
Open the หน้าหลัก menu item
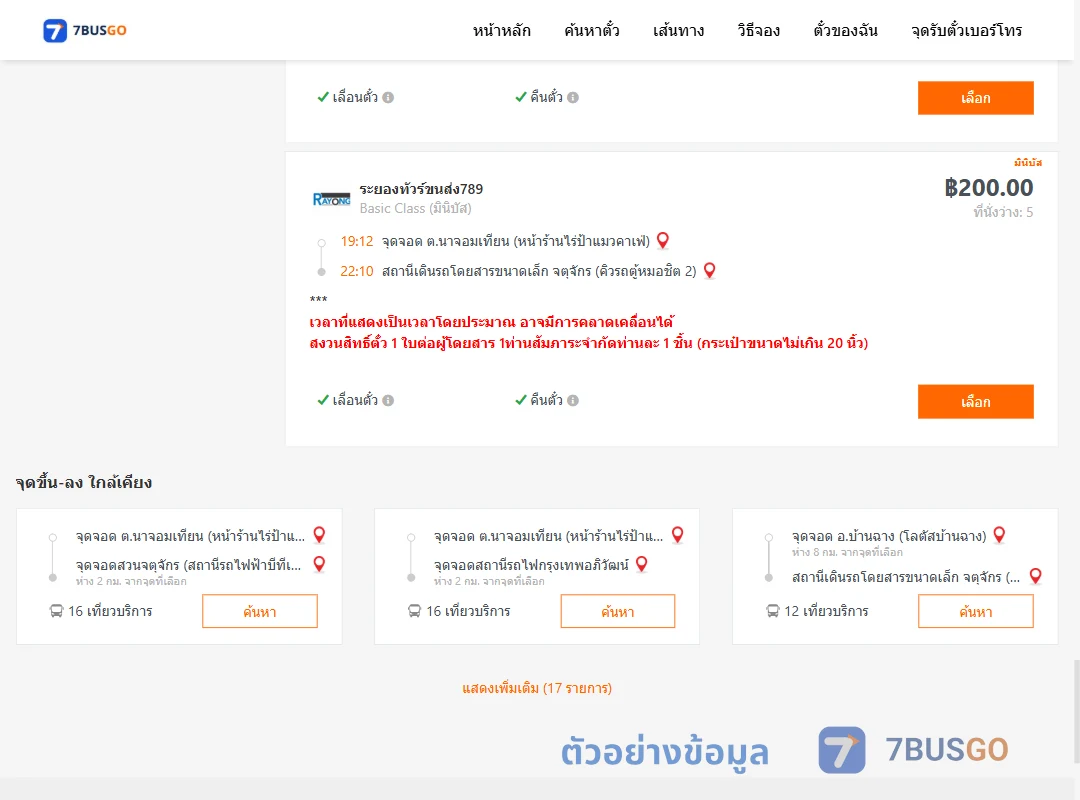(501, 30)
